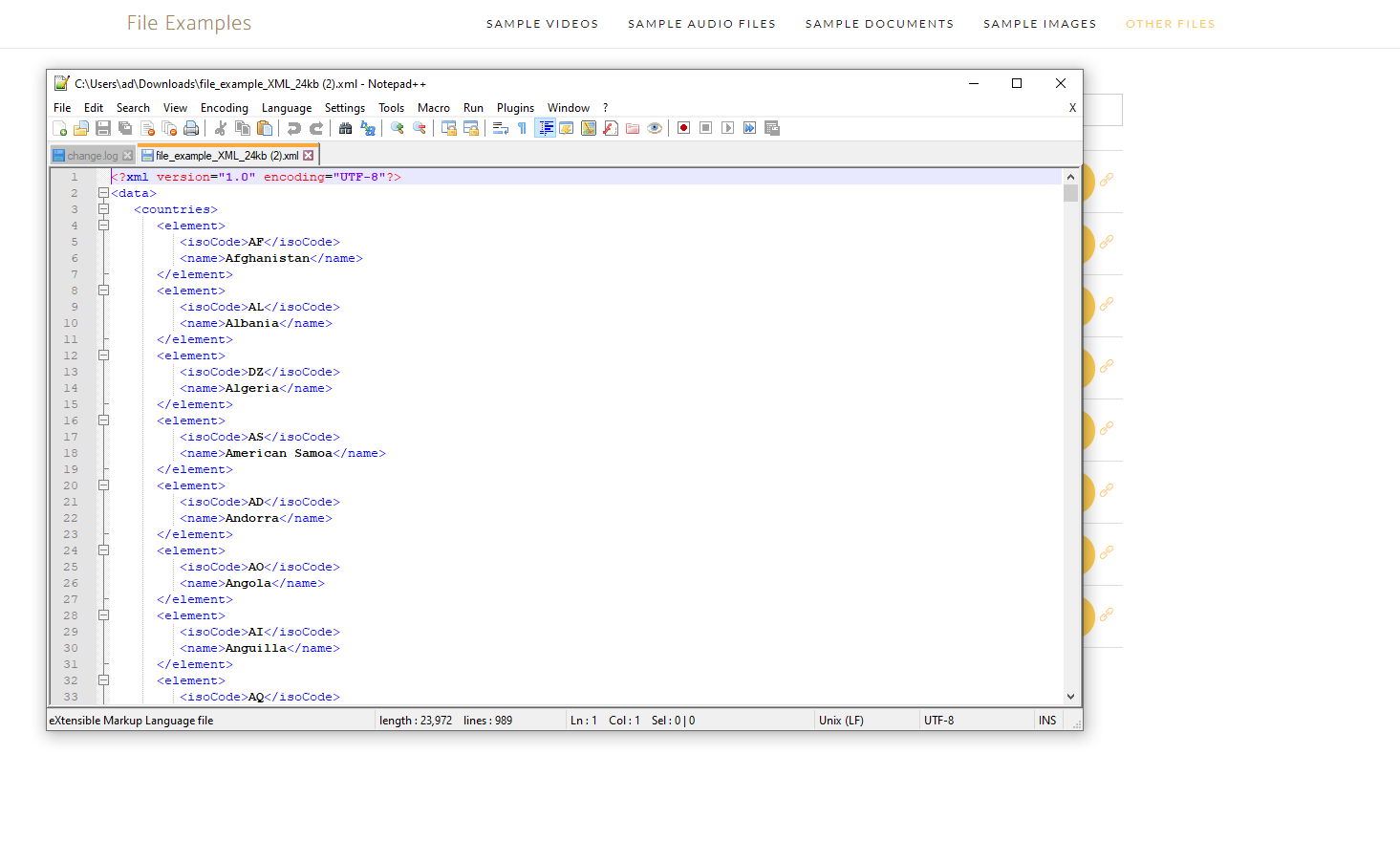This screenshot has width=1400, height=841.
Task: Click the New file toolbar icon
Action: pos(59,128)
